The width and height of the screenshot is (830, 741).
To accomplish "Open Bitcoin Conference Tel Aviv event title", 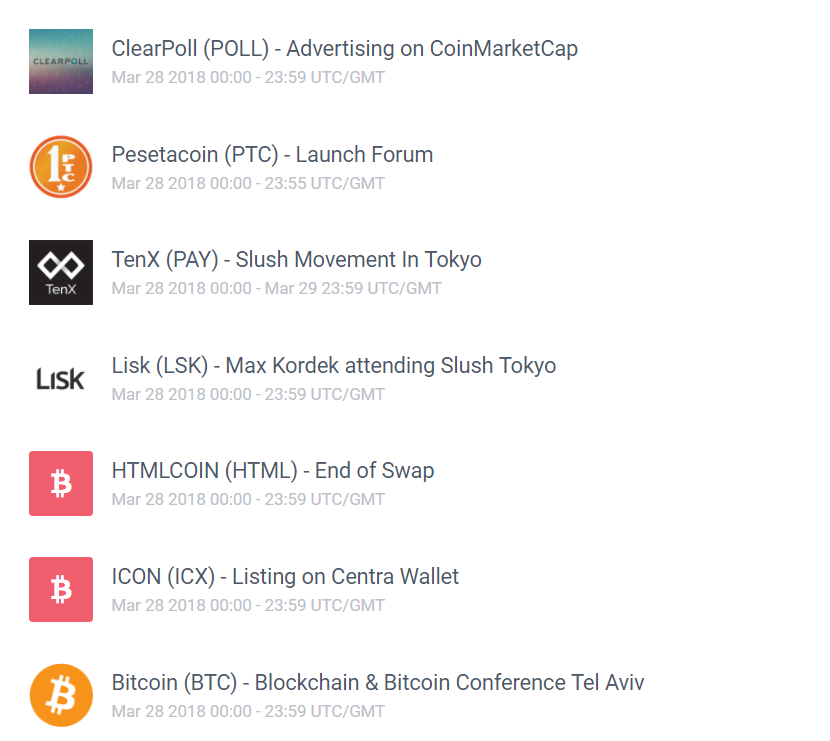I will 377,682.
